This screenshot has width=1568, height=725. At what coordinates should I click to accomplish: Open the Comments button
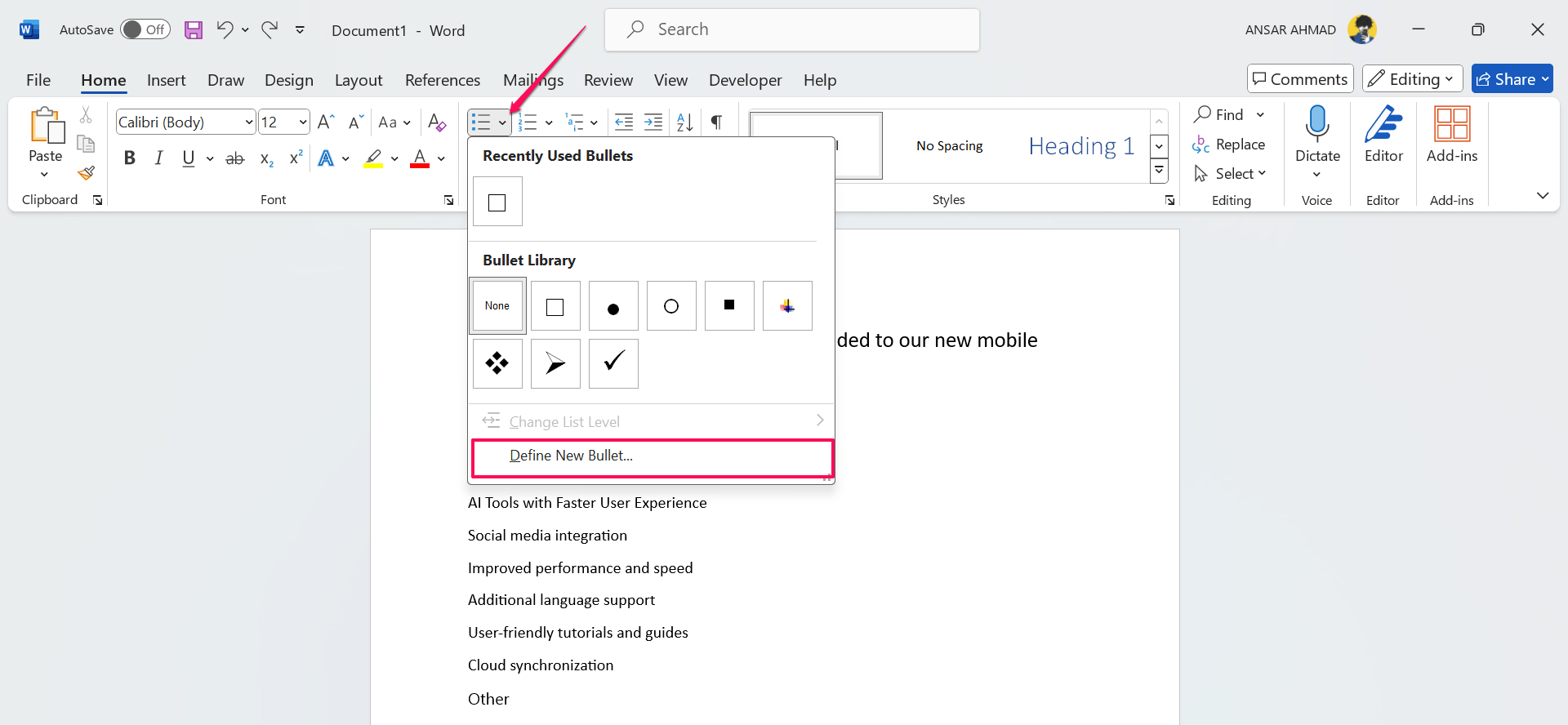point(1300,78)
